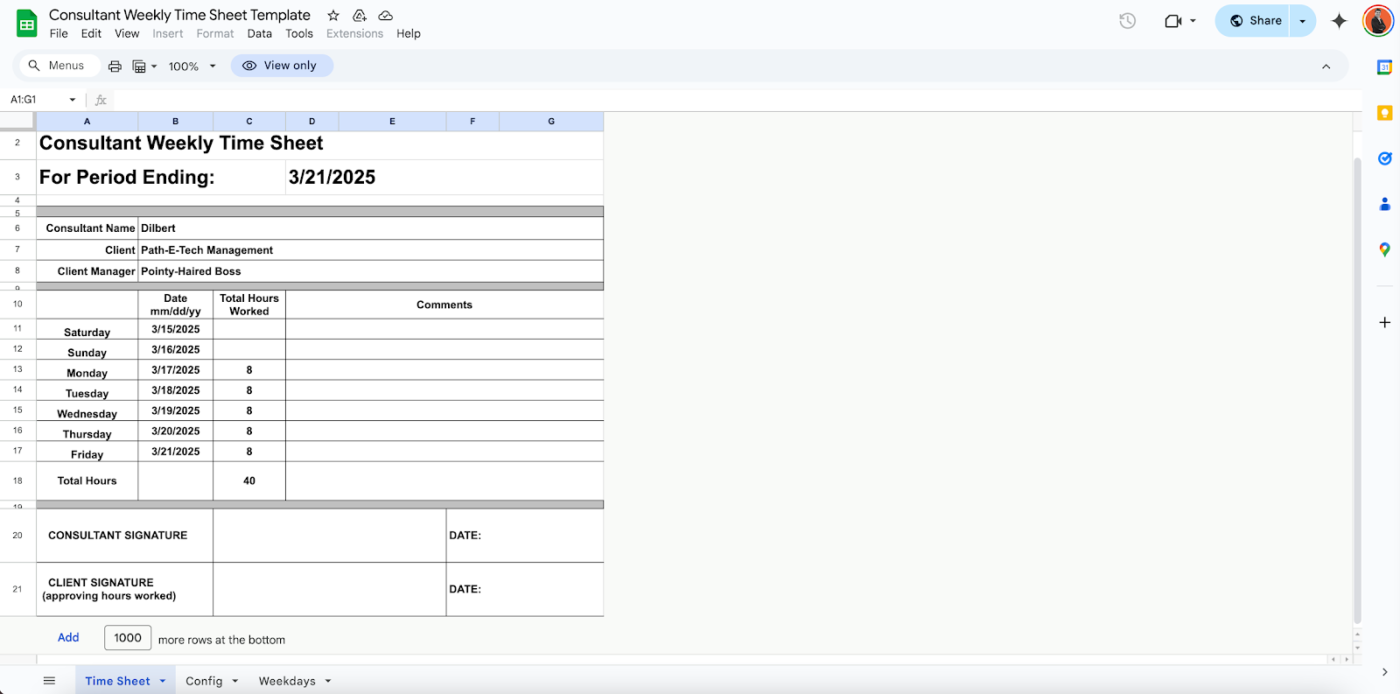Open all sheets list hamburger icon

point(49,681)
